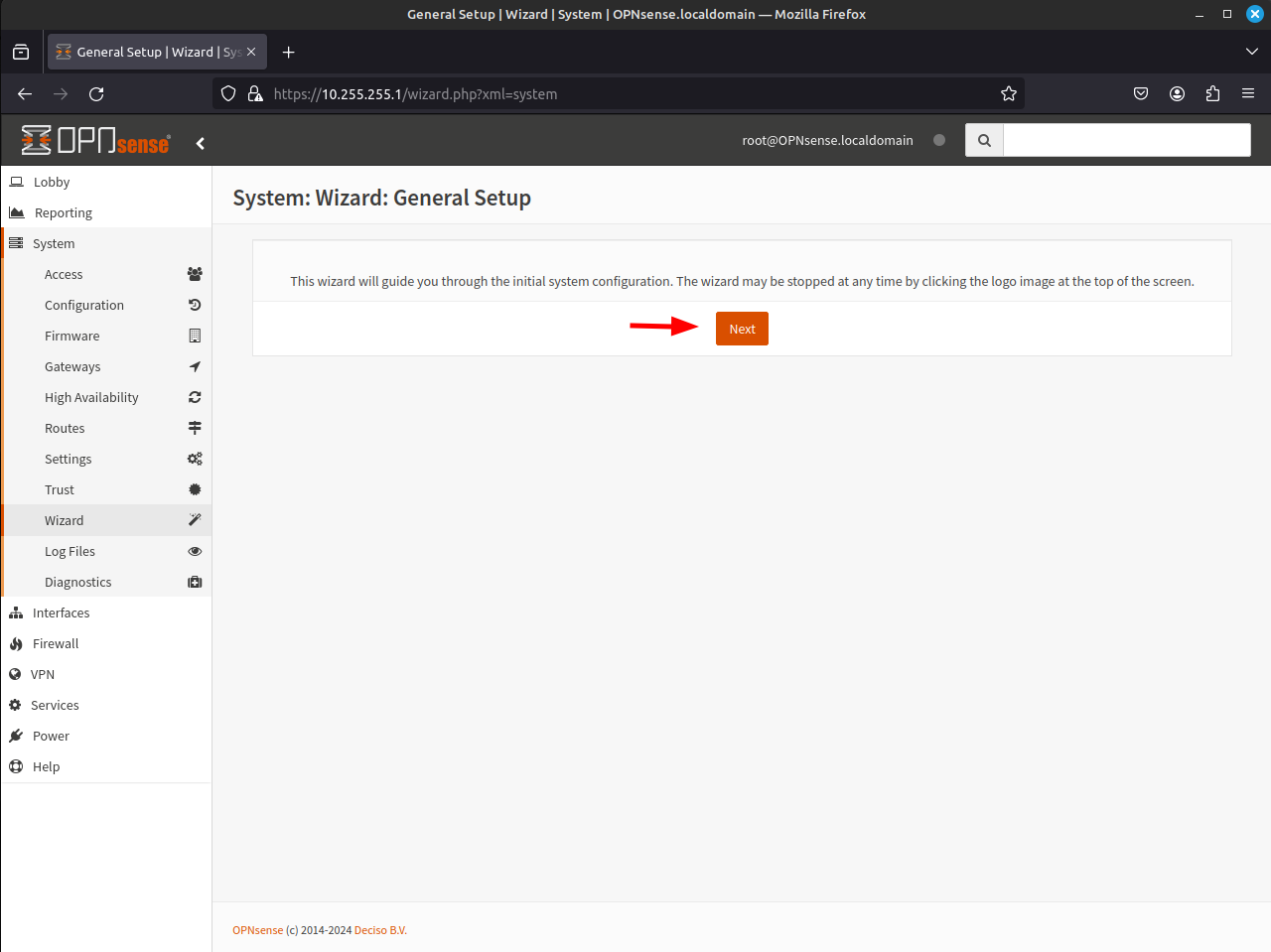Click the Firewall flame icon
This screenshot has height=952, width=1271.
pos(16,643)
